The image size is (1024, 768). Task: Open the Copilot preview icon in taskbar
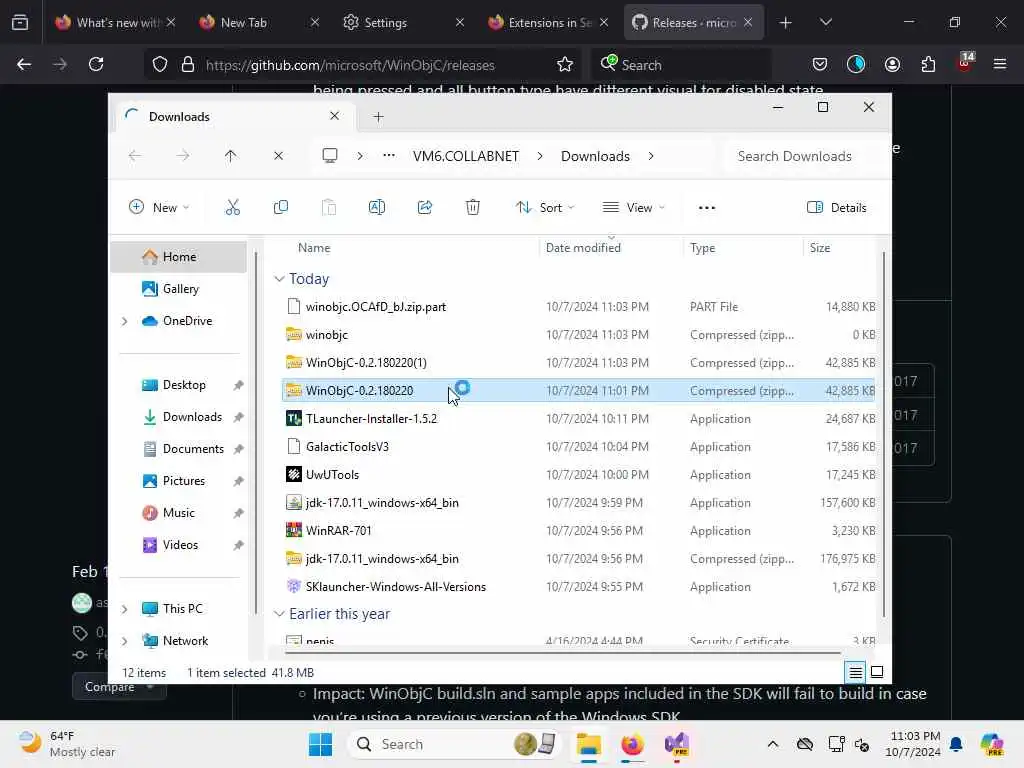(991, 744)
